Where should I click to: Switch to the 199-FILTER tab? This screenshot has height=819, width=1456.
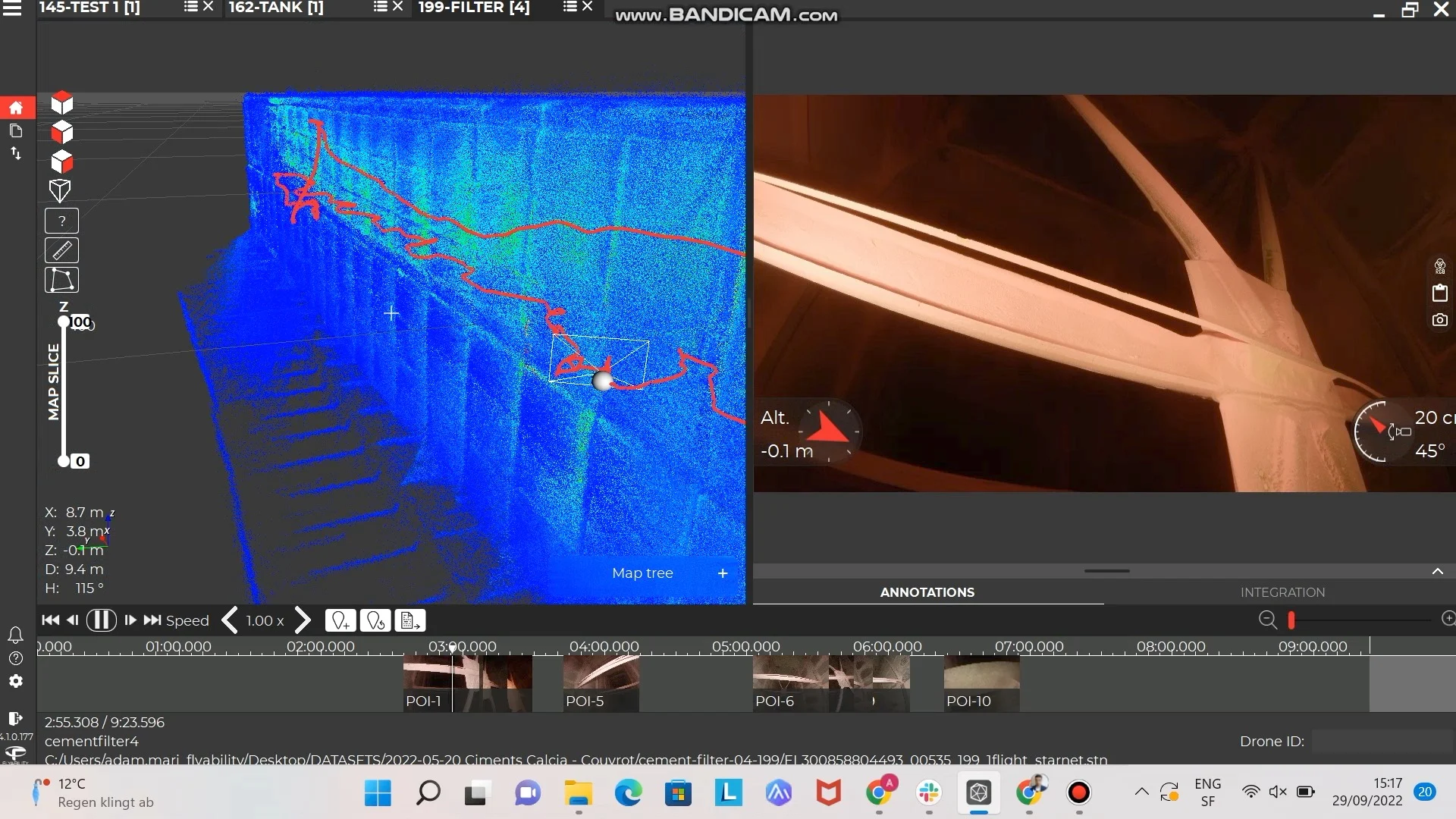pyautogui.click(x=474, y=8)
